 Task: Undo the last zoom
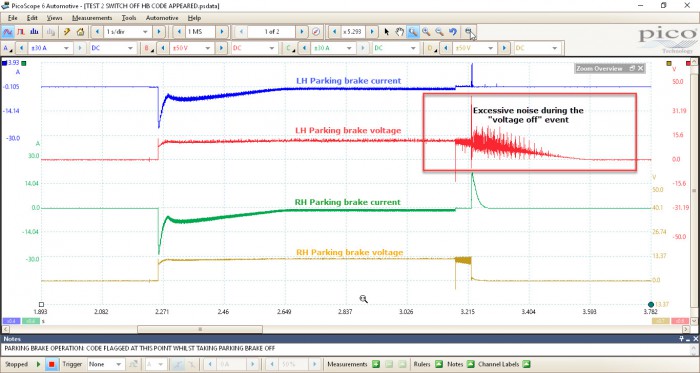click(453, 32)
